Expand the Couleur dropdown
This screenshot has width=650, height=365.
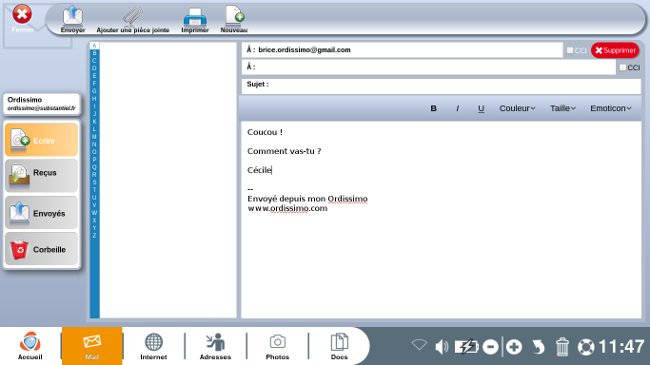coord(517,108)
